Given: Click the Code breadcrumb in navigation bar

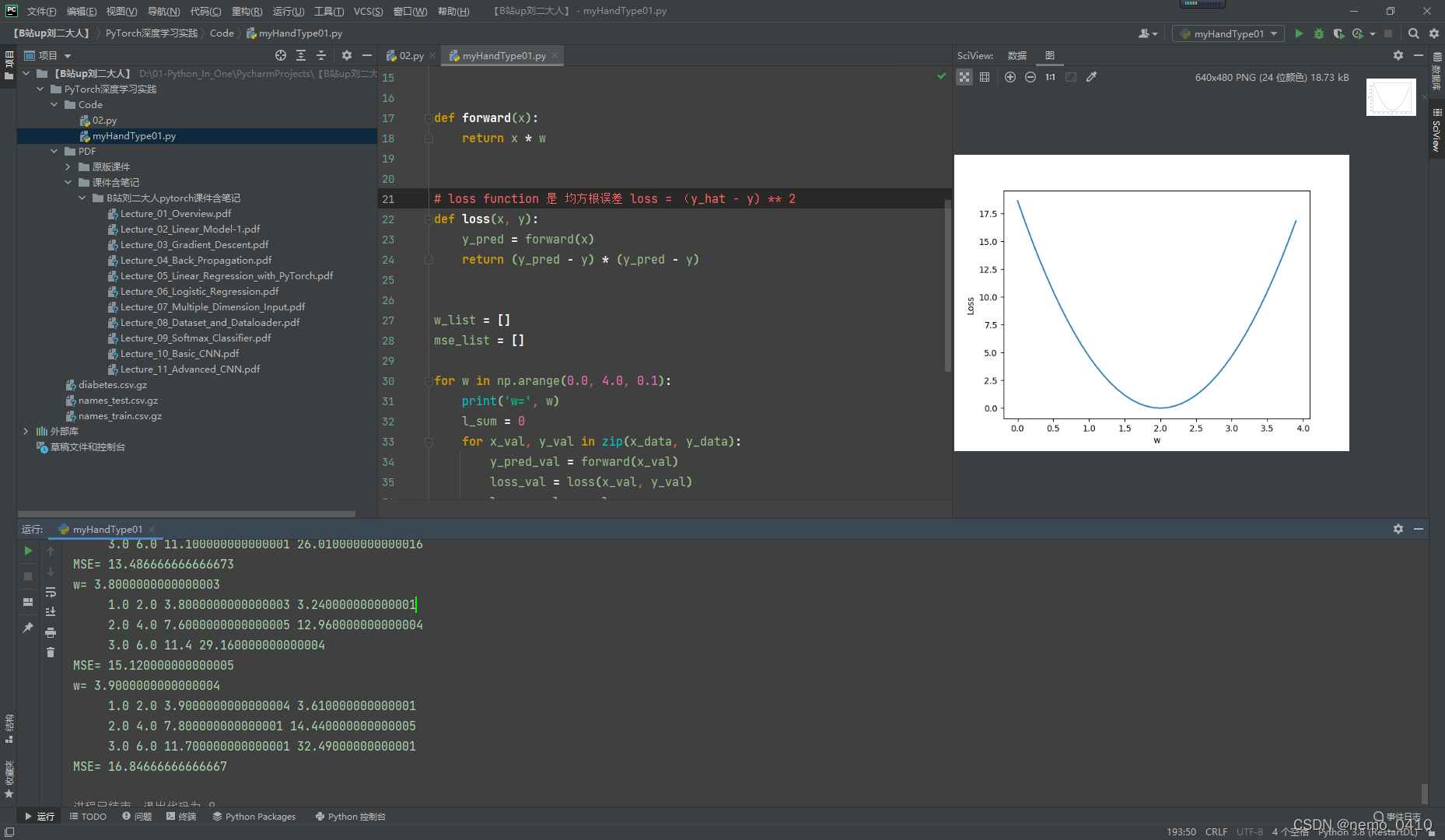Looking at the screenshot, I should click(222, 33).
